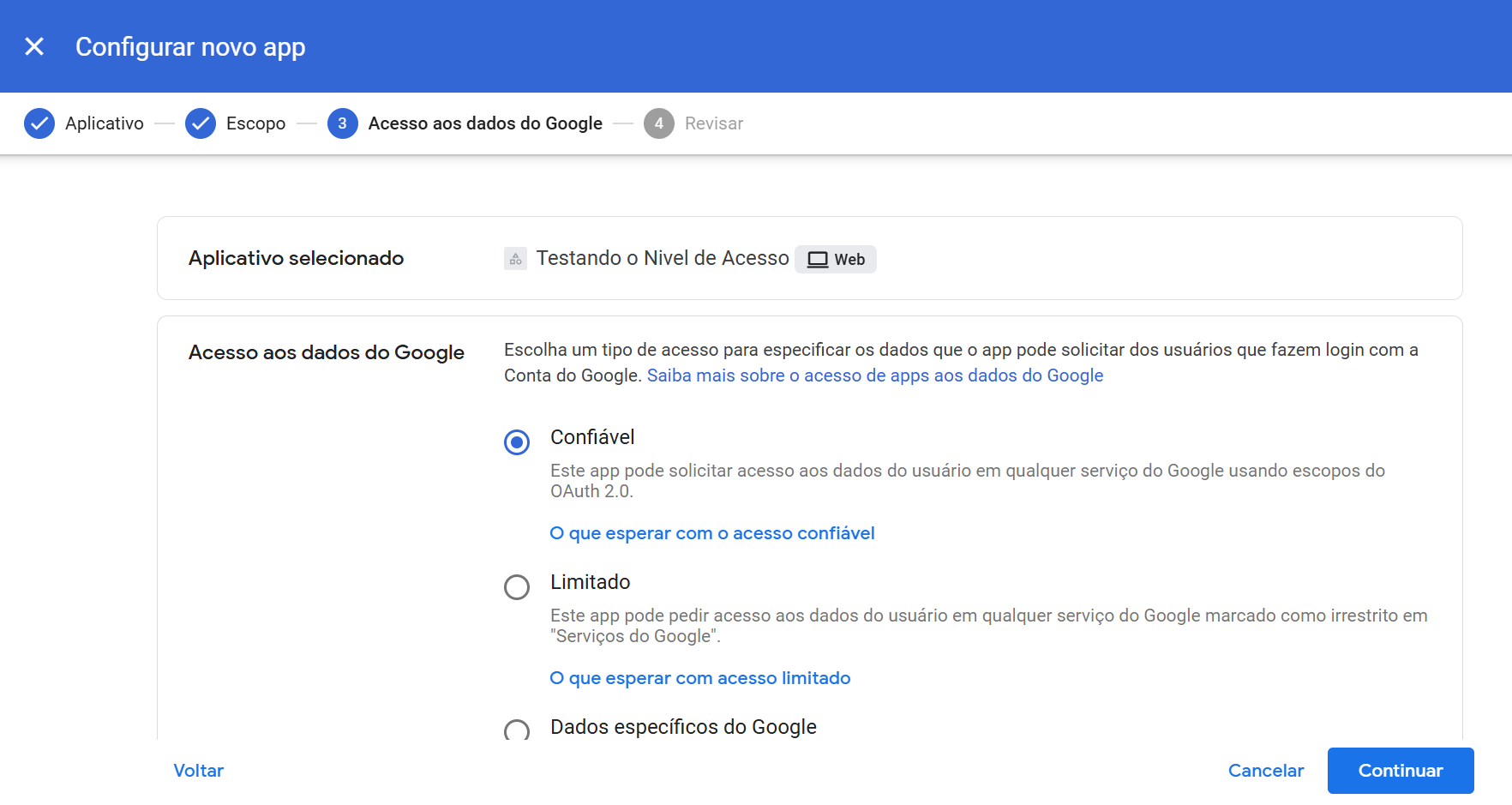The height and width of the screenshot is (805, 1512).
Task: Select the Confiável radio button
Action: (x=517, y=442)
